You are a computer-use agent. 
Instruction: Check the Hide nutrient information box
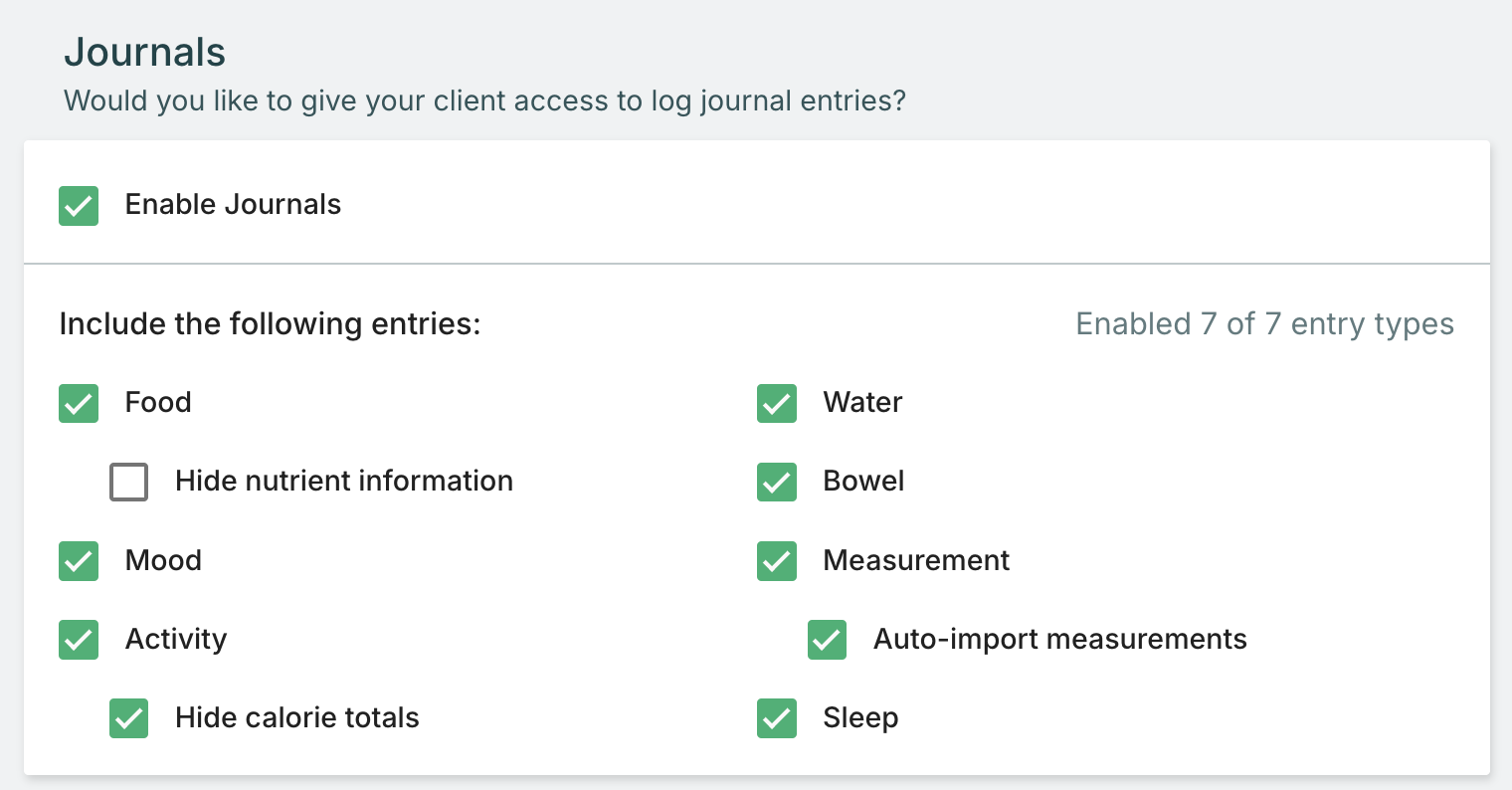(x=129, y=483)
